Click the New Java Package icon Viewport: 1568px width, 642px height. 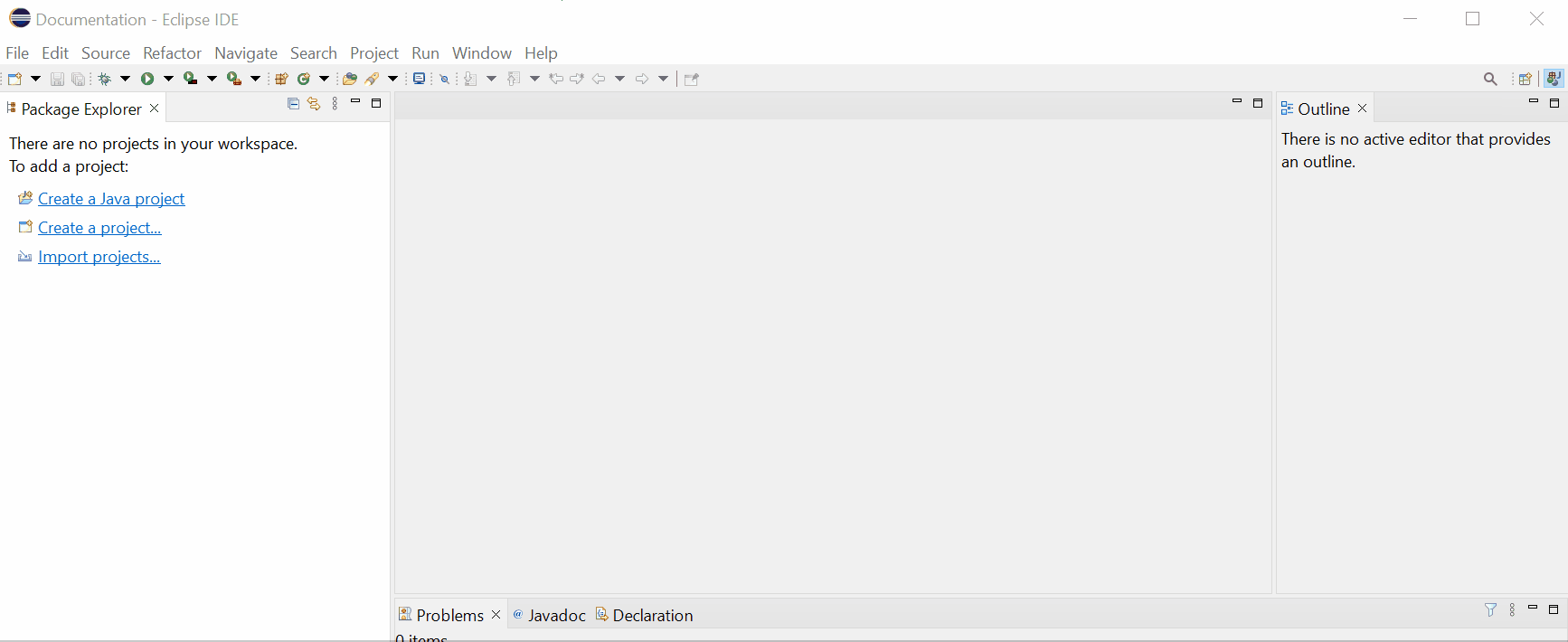tap(281, 79)
